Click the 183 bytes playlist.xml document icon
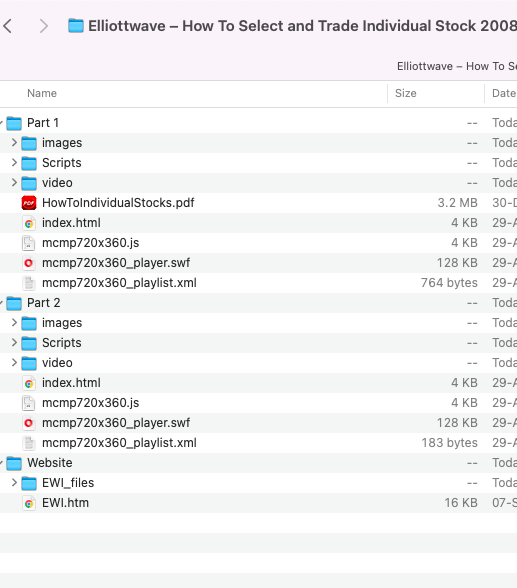The width and height of the screenshot is (517, 588). coord(29,443)
